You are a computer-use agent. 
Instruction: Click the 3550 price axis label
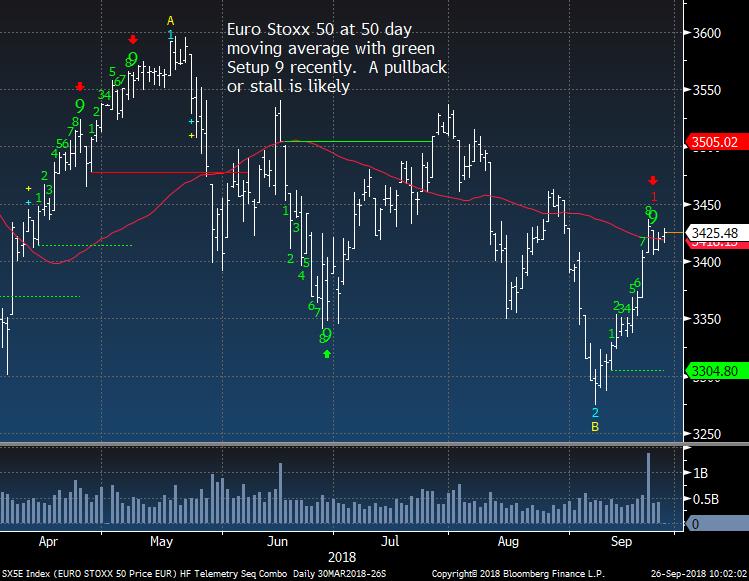706,90
